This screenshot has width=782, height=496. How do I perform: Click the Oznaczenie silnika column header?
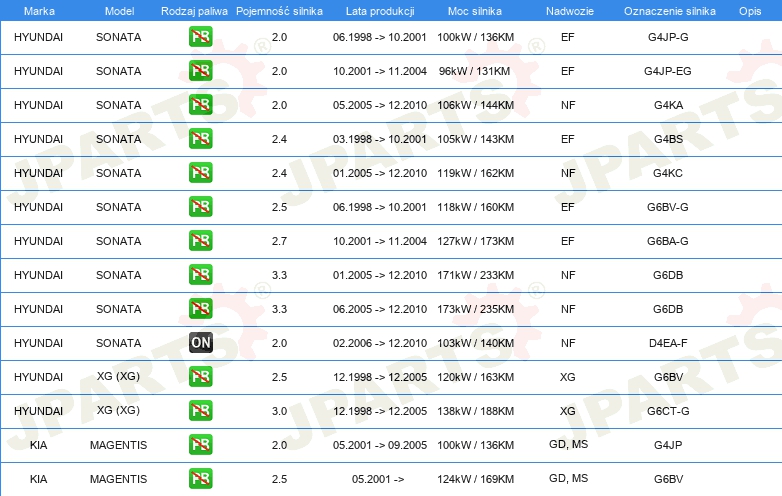coord(669,11)
